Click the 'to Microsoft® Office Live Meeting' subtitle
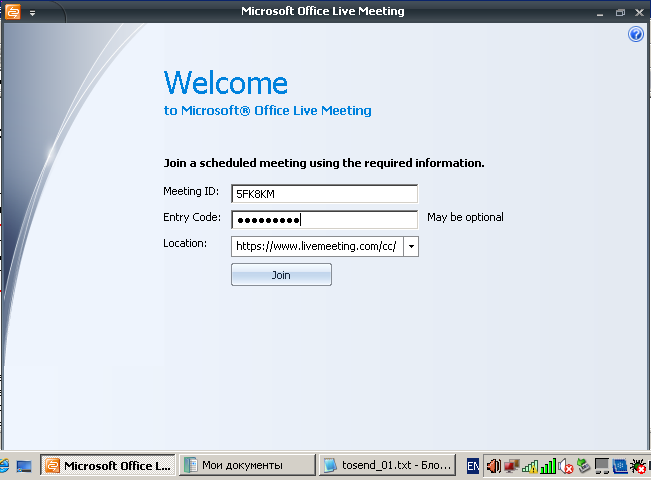651x480 pixels. click(267, 110)
